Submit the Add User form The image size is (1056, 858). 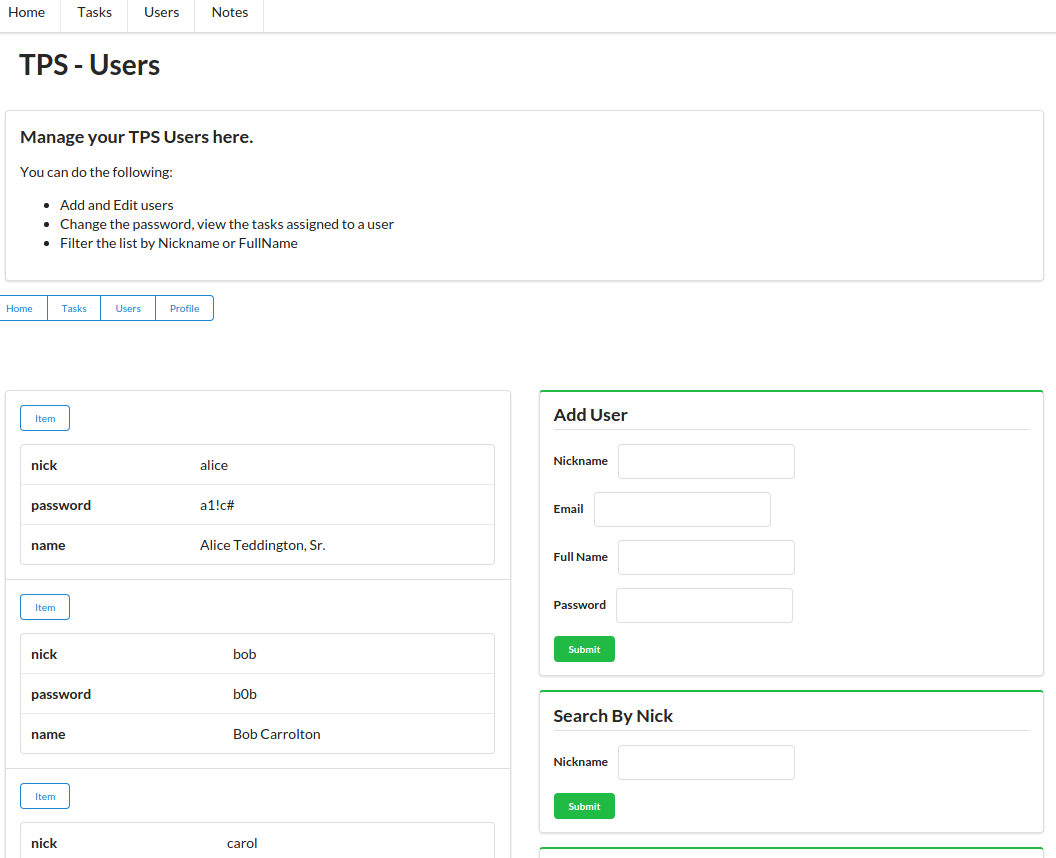pyautogui.click(x=584, y=649)
